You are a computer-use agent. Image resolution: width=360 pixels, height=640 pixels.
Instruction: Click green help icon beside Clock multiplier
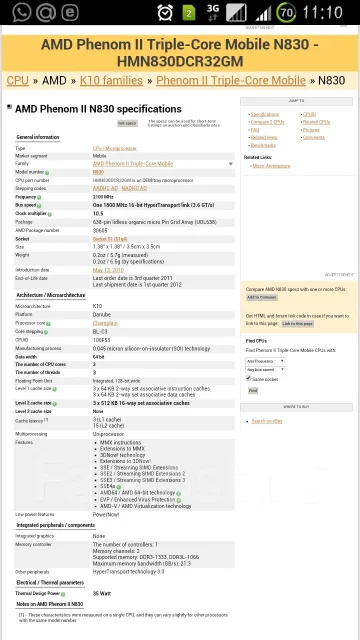click(49, 213)
